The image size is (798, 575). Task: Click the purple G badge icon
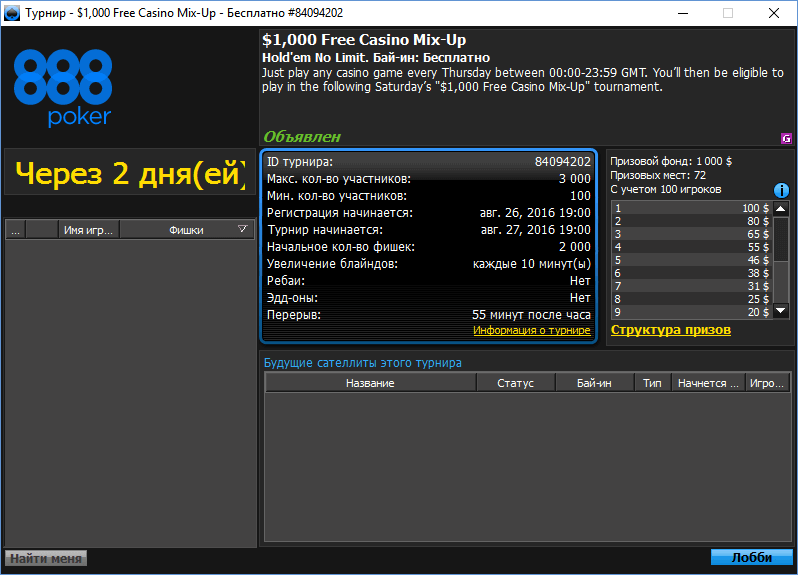(786, 138)
